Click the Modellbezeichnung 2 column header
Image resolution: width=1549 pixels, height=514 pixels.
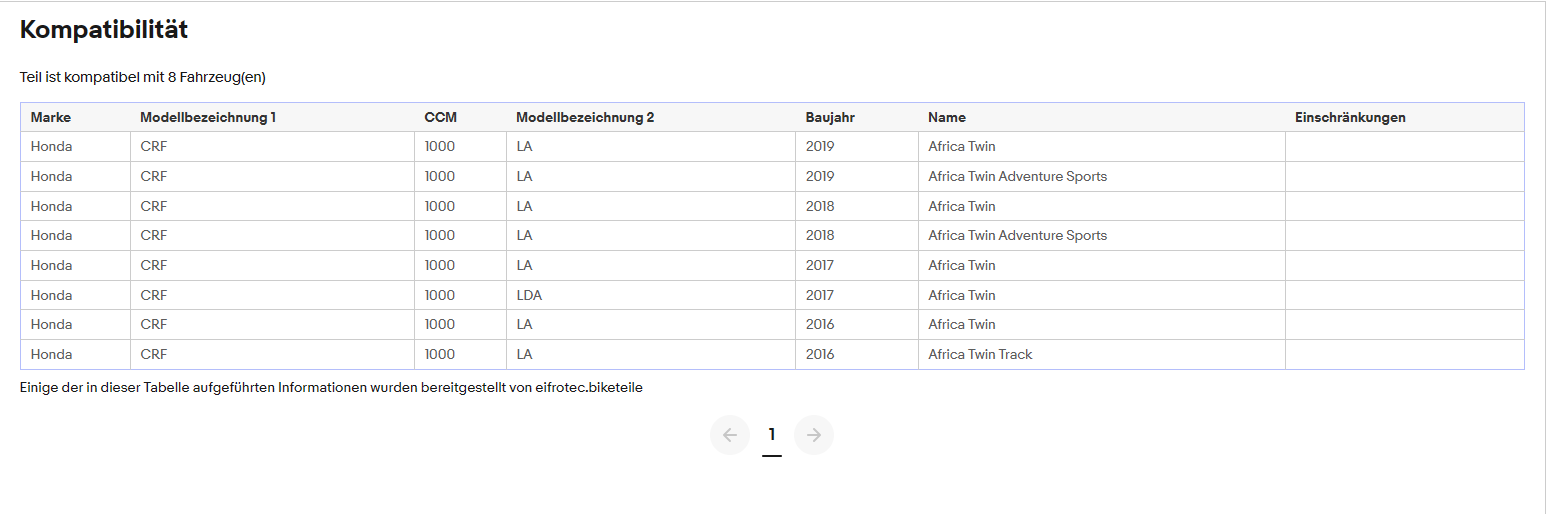(585, 117)
